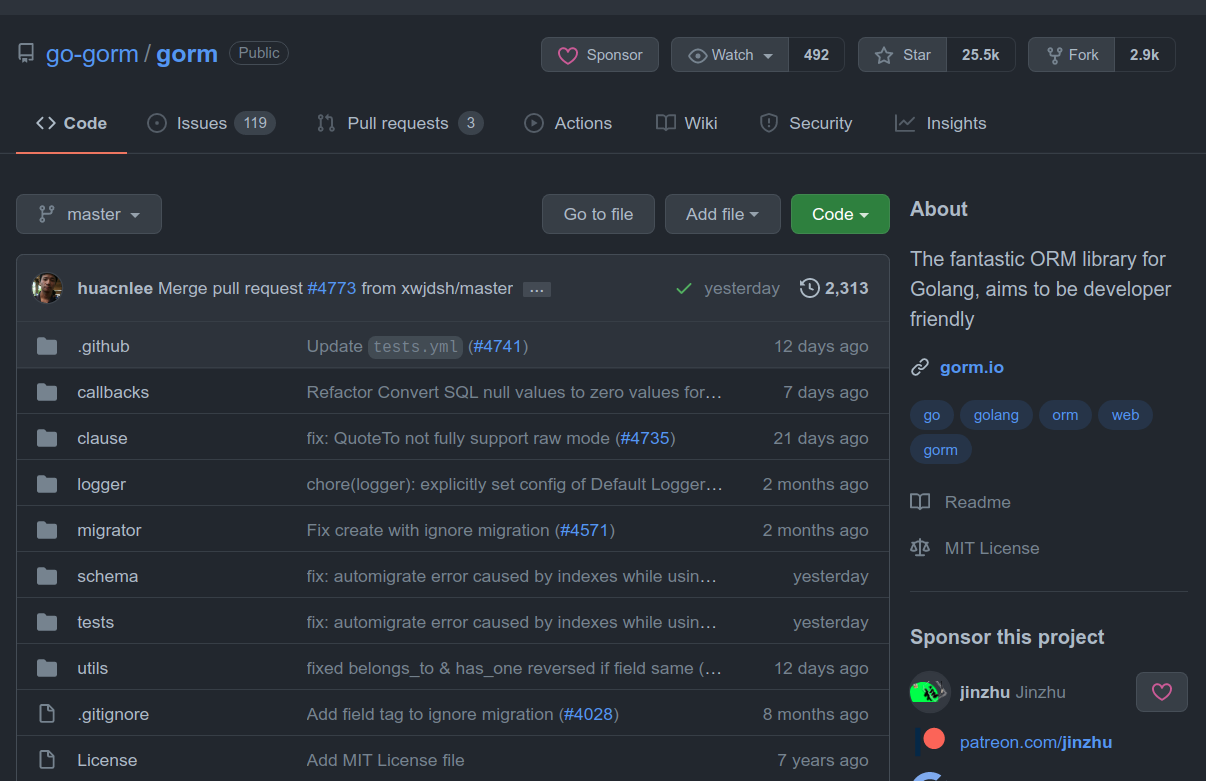Screen dimensions: 1206x781
Task: Select the web topic tag
Action: [1125, 415]
